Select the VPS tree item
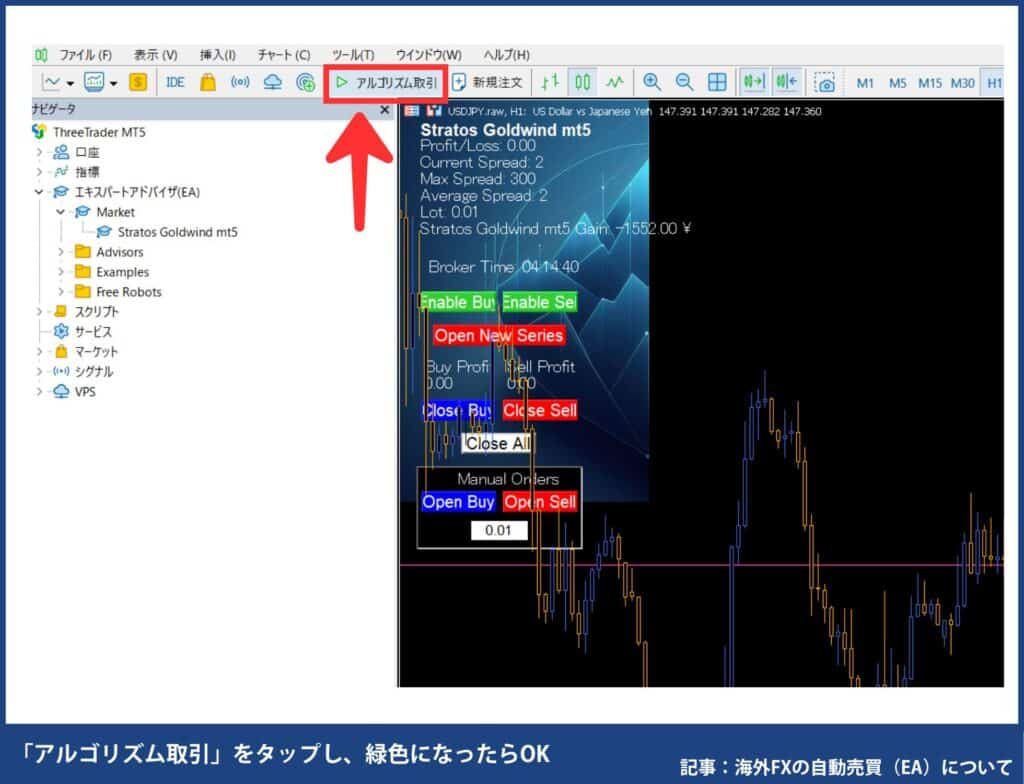This screenshot has width=1024, height=784. pos(85,391)
